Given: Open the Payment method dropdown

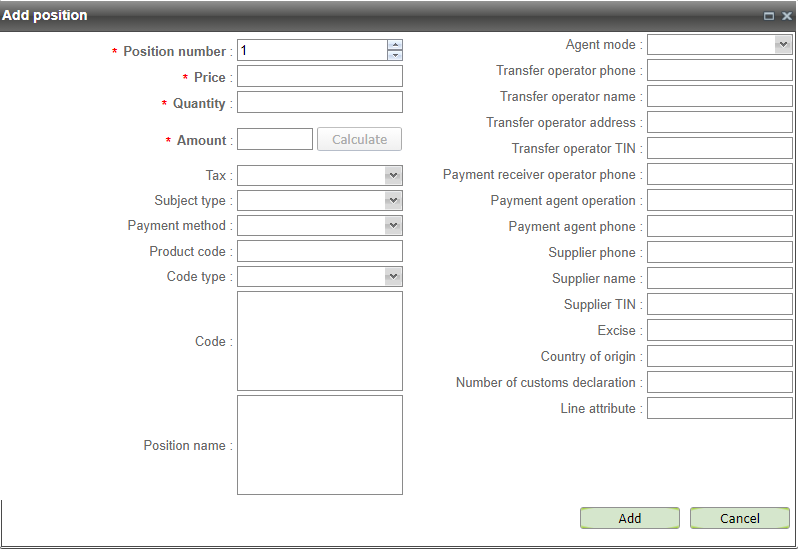Looking at the screenshot, I should (x=393, y=226).
